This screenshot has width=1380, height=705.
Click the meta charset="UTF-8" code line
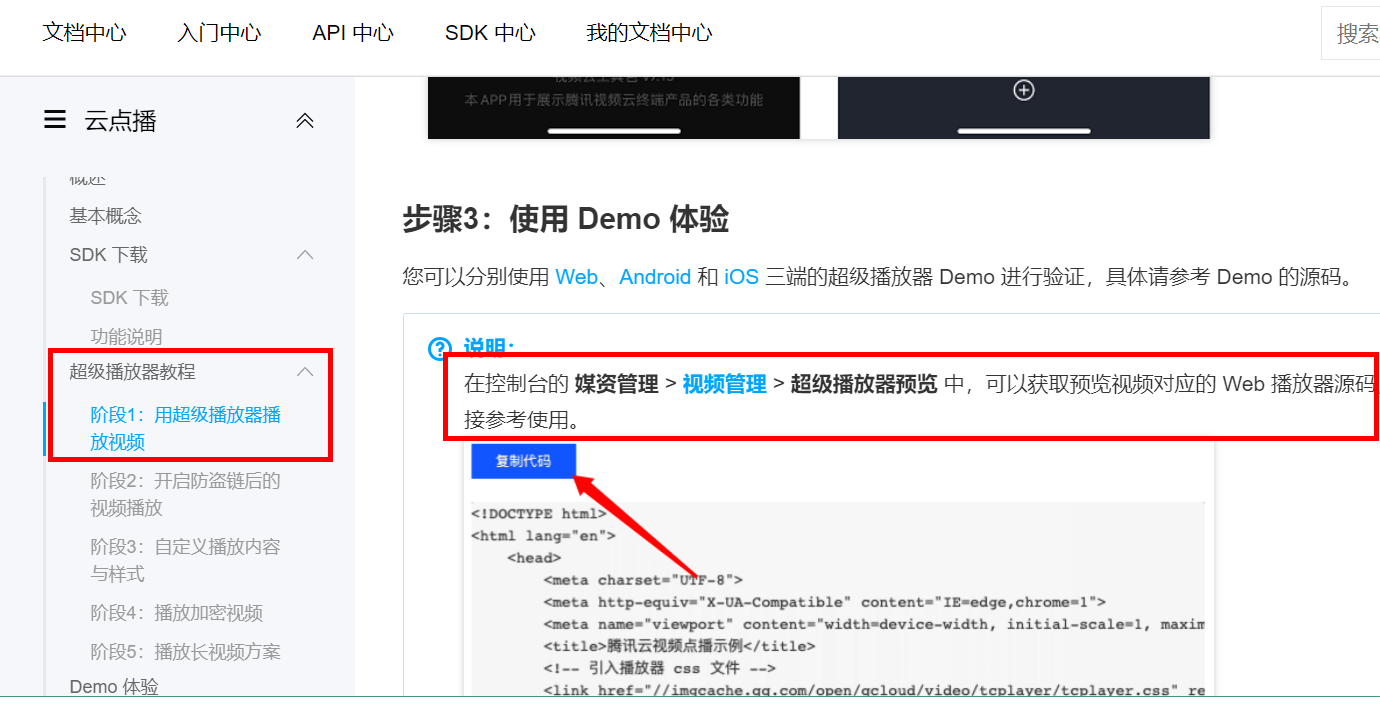tap(643, 580)
